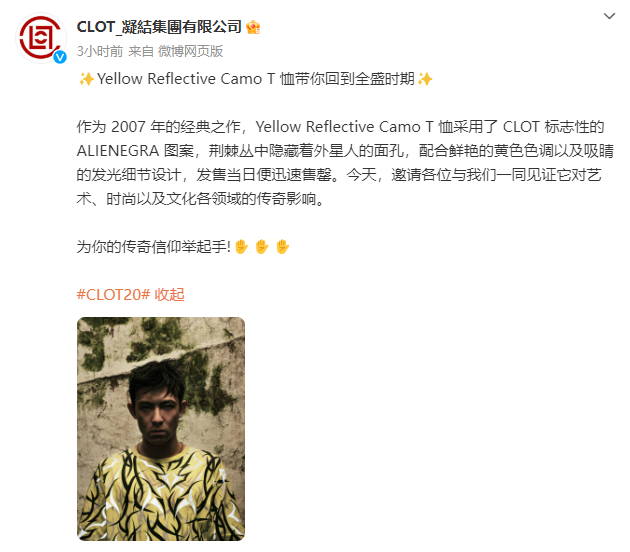Click the paragraph line starting 作为 2007 年
The height and width of the screenshot is (552, 630).
(x=340, y=127)
